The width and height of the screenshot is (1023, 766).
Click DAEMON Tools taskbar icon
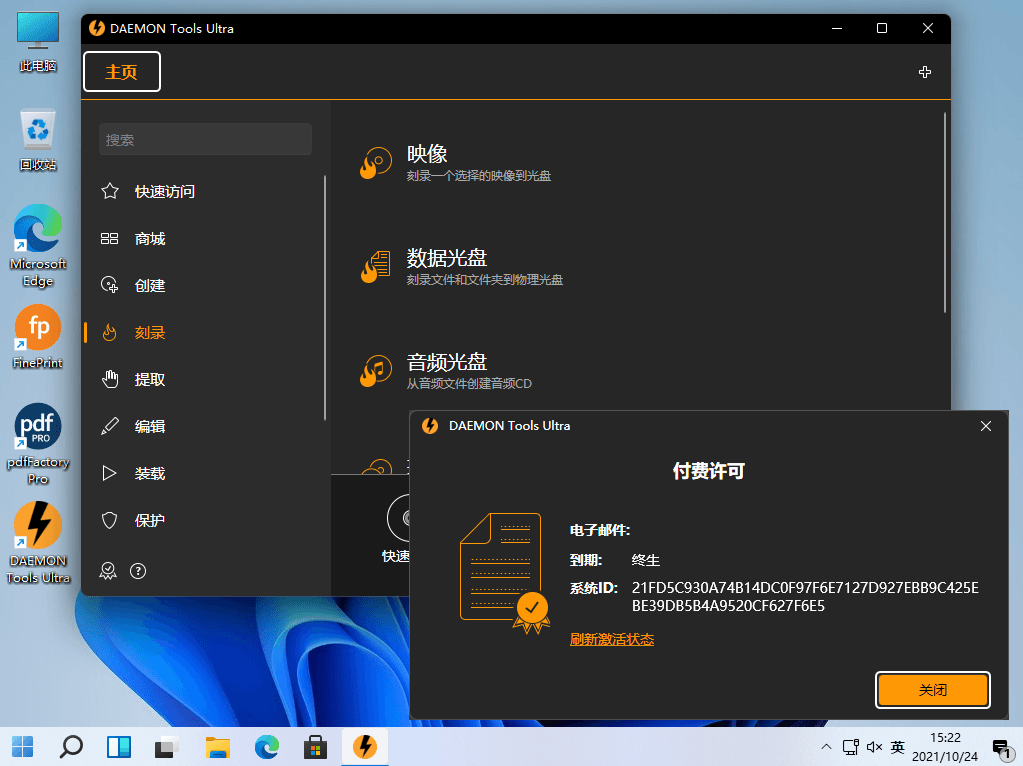365,746
